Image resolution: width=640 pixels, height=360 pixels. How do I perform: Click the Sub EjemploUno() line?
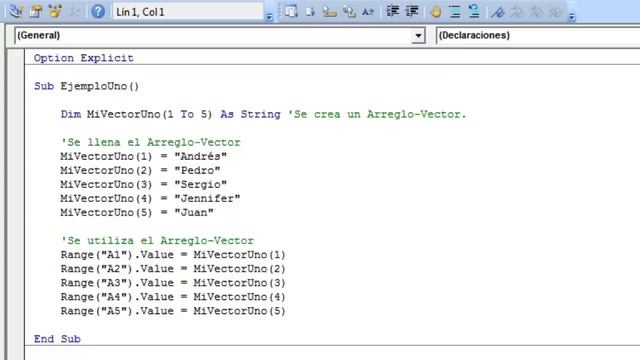87,86
